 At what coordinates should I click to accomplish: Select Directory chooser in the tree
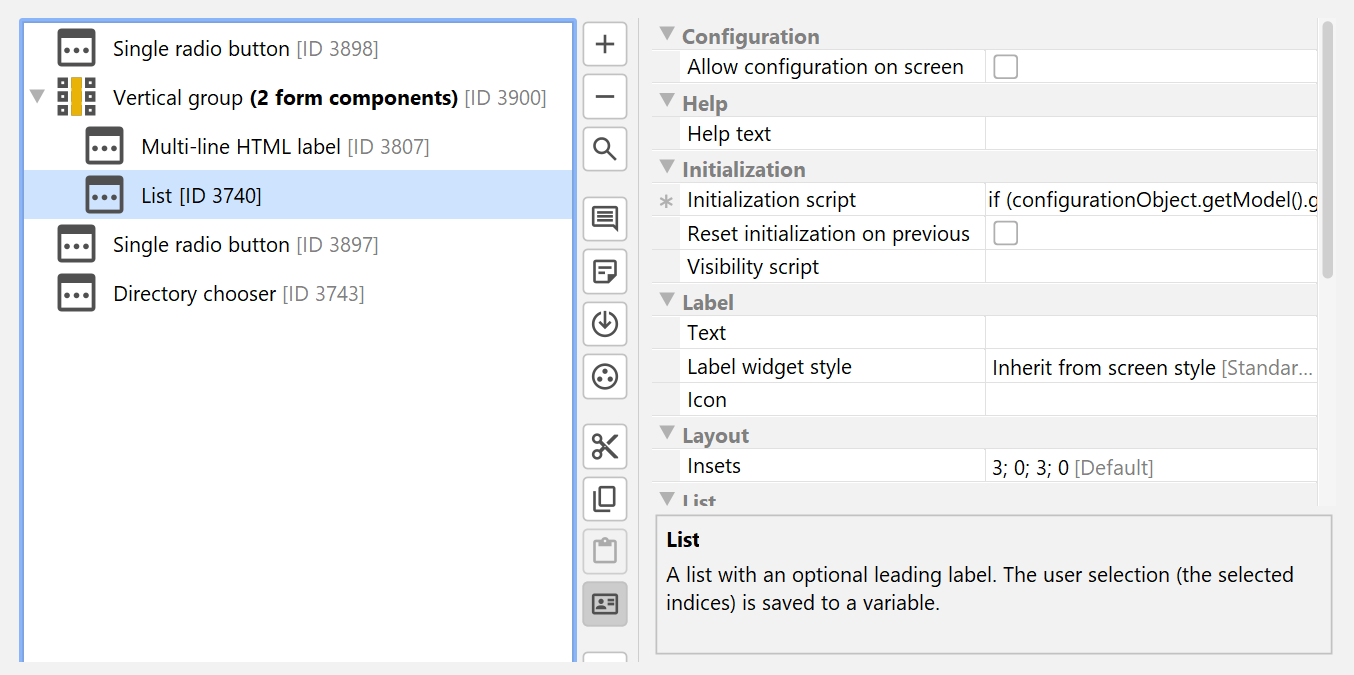pos(194,294)
